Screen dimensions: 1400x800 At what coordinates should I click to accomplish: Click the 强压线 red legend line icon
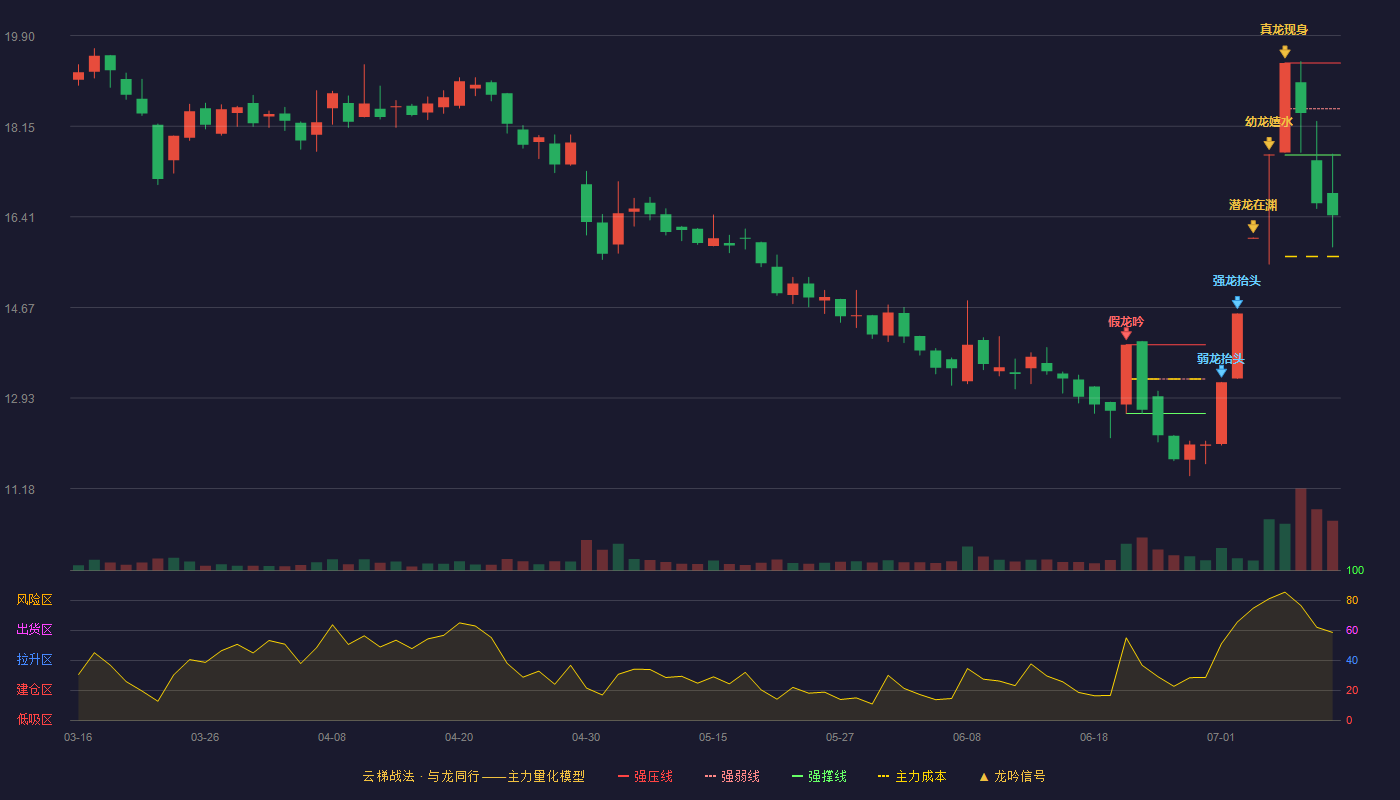click(623, 776)
